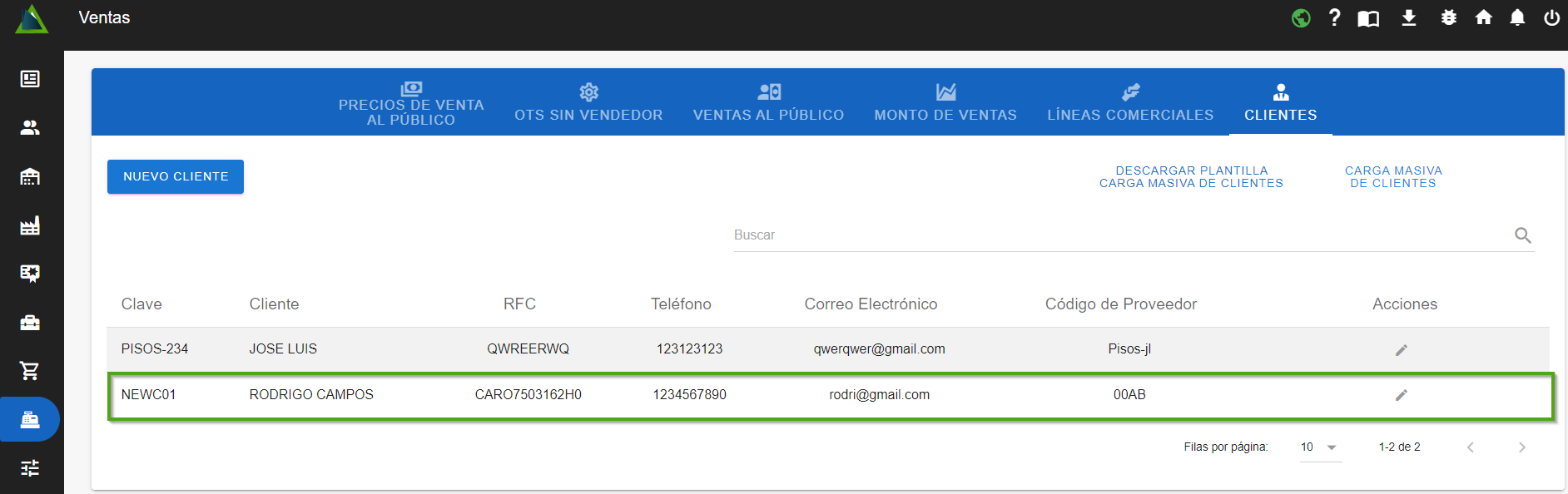Go to home via house icon
This screenshot has height=494, width=1568.
coord(1483,17)
